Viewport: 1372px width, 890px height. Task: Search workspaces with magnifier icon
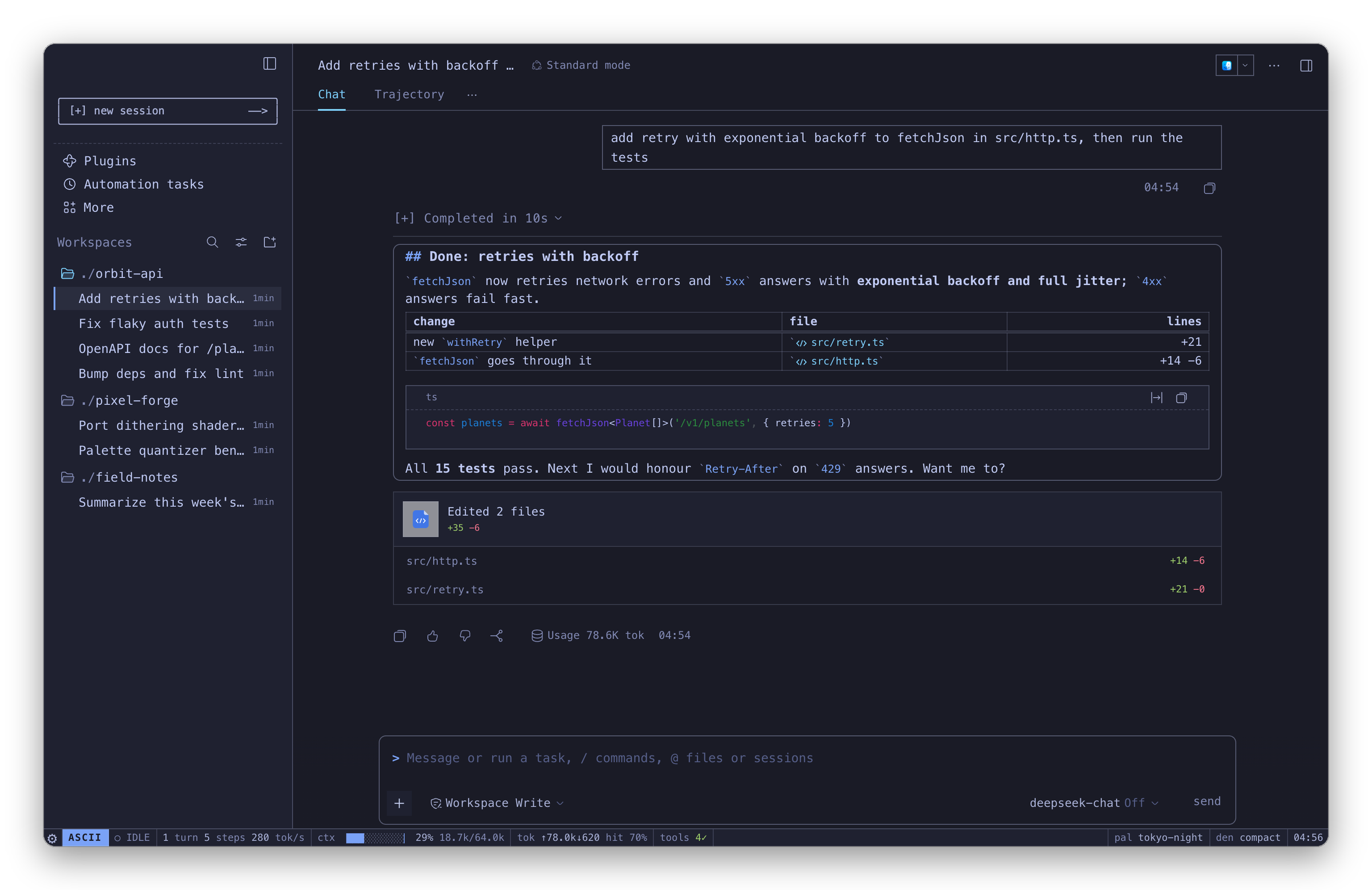point(212,243)
